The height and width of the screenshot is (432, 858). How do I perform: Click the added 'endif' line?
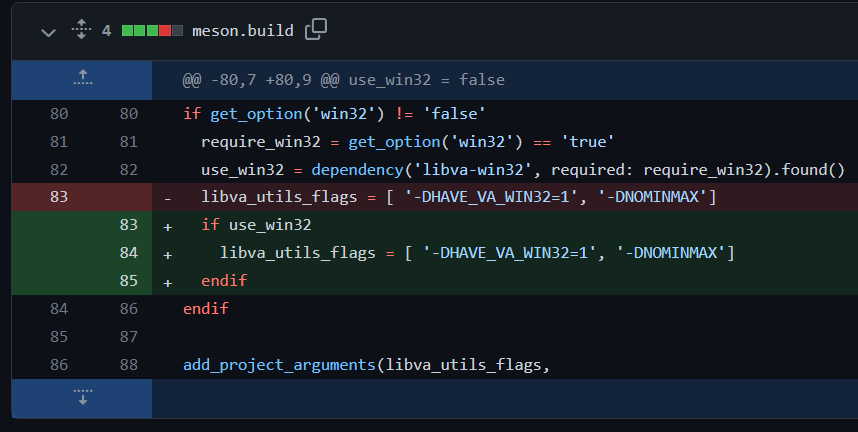pyautogui.click(x=224, y=280)
